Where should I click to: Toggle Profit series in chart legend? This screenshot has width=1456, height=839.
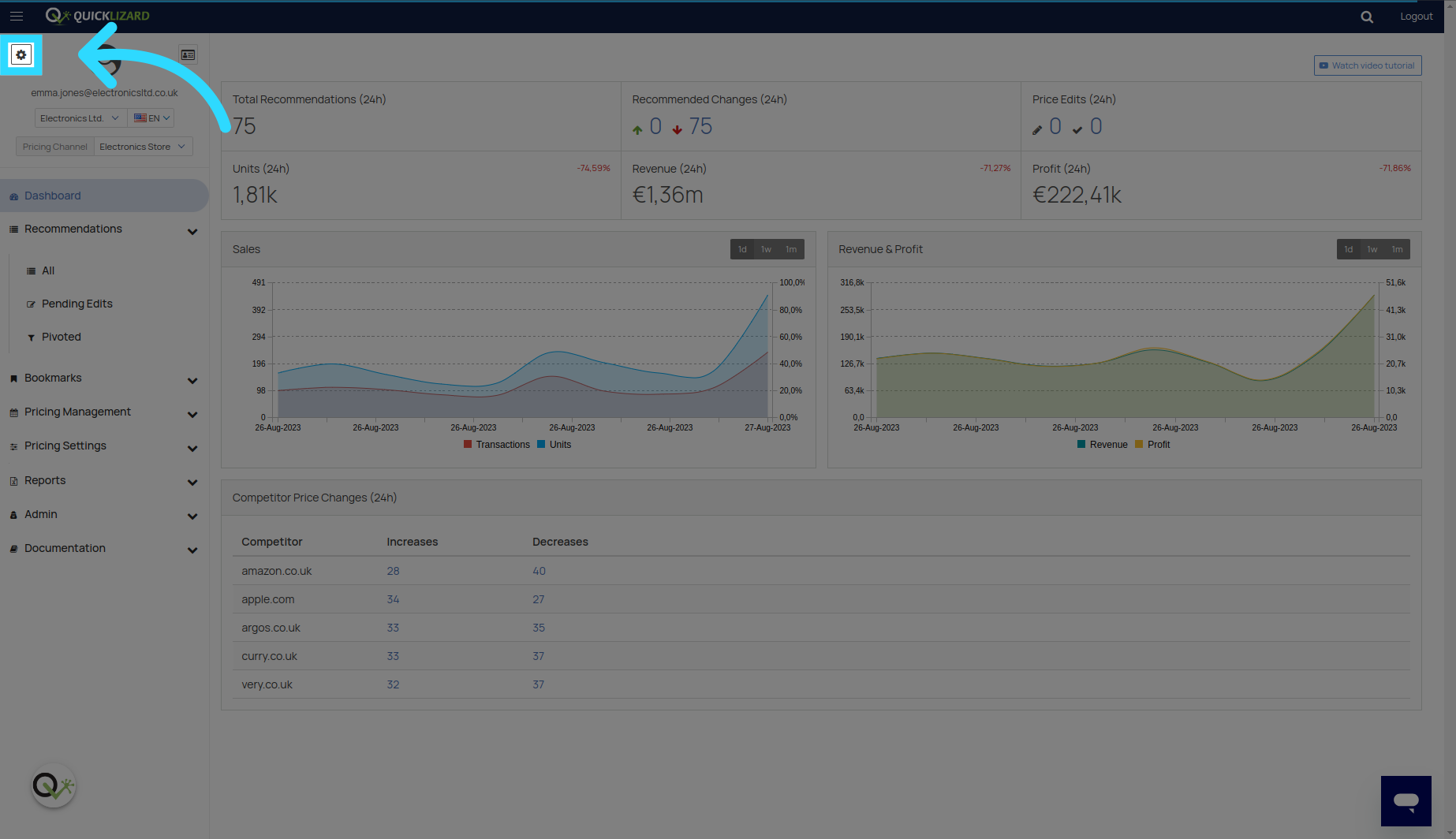click(1152, 445)
